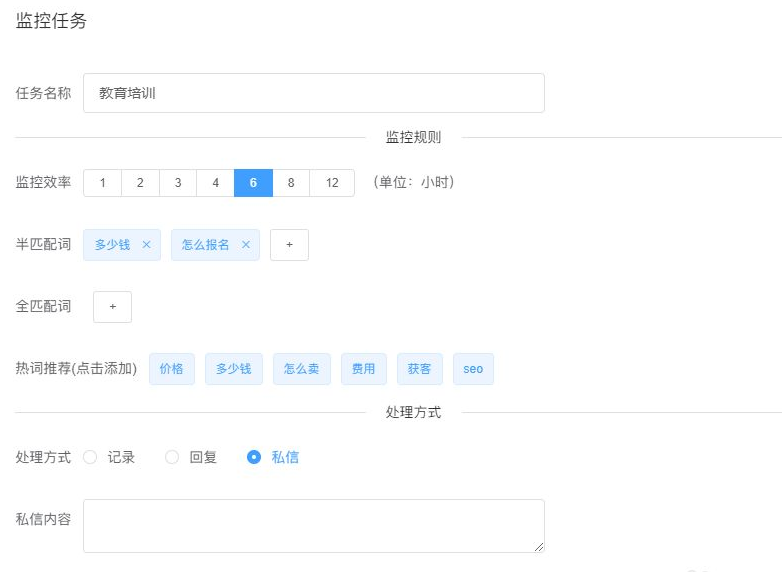The height and width of the screenshot is (572, 782).
Task: Choose the 8 hour interval
Action: coord(291,183)
